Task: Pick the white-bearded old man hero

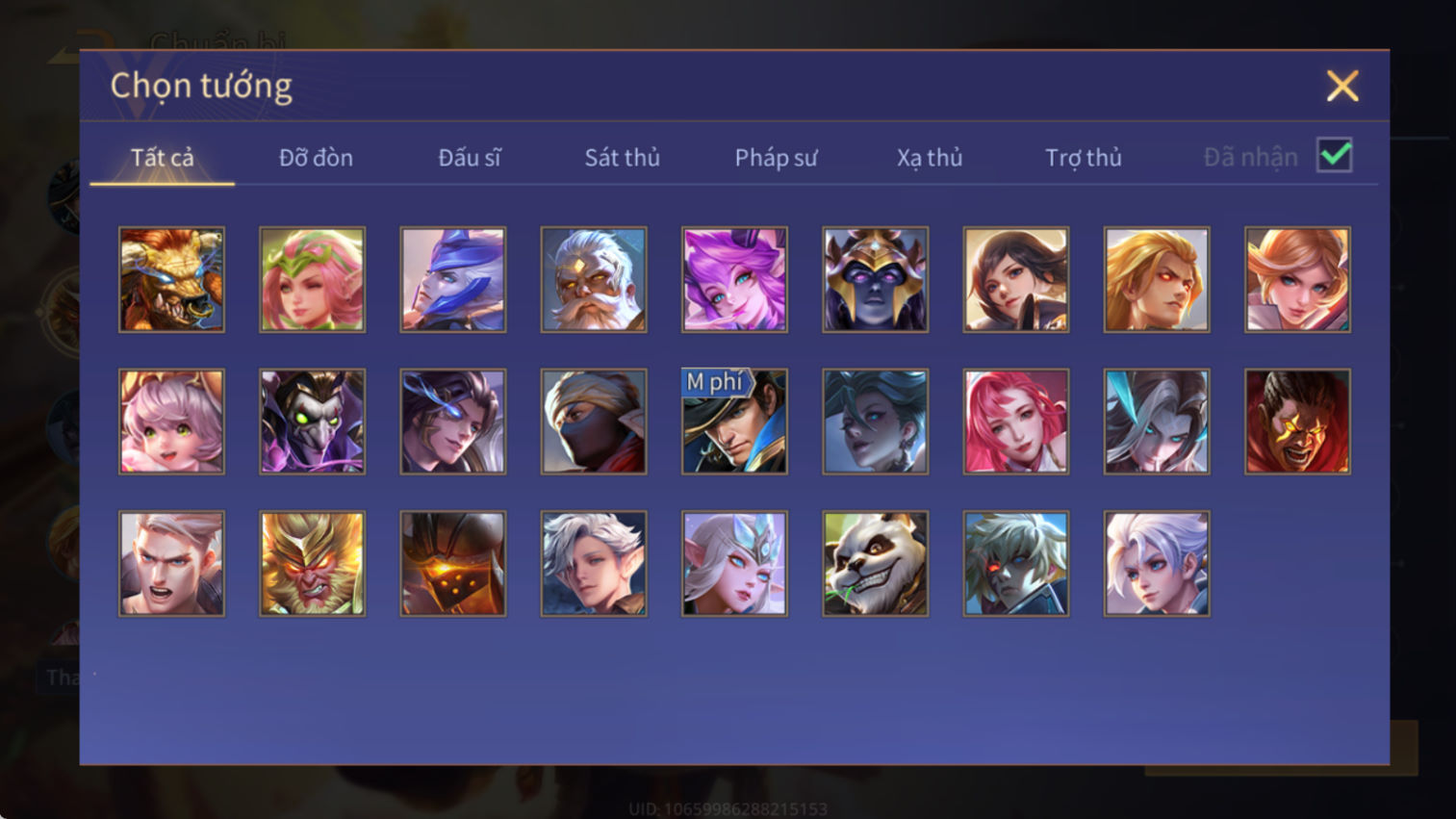Action: click(x=594, y=280)
